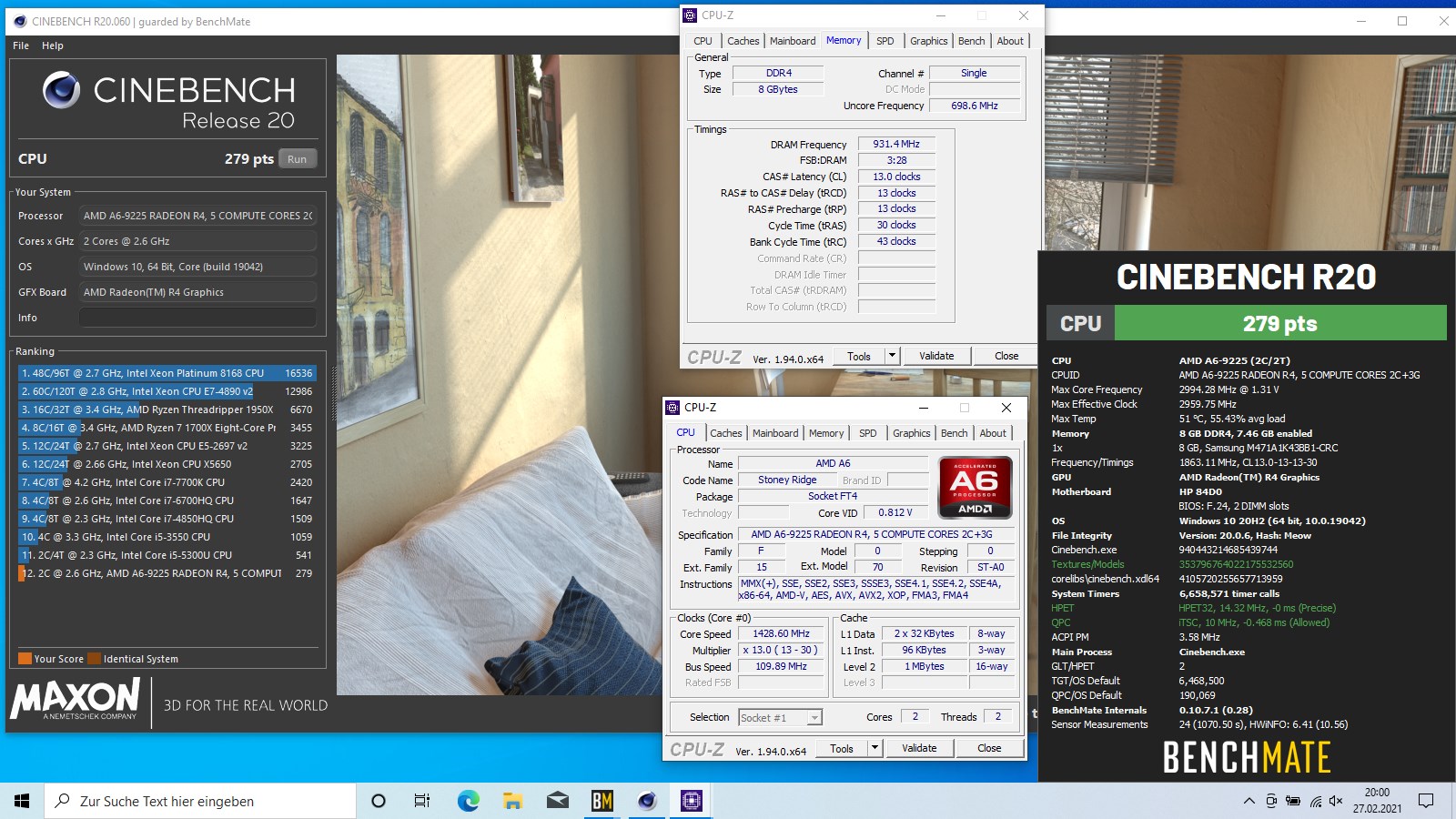Screen dimensions: 1456x819
Task: Click Tools button in lower CPU-Z
Action: 842,748
